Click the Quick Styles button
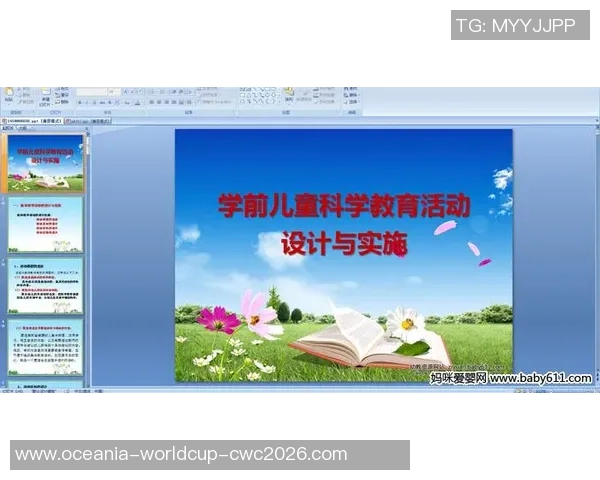600x480 pixels. (304, 95)
